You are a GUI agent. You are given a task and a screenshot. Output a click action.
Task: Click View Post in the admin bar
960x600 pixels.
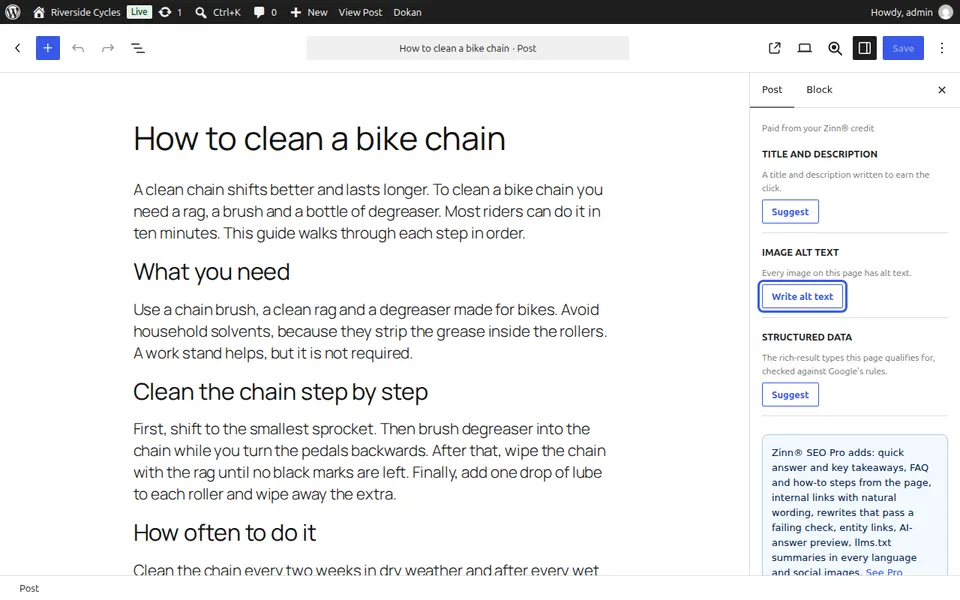click(360, 12)
